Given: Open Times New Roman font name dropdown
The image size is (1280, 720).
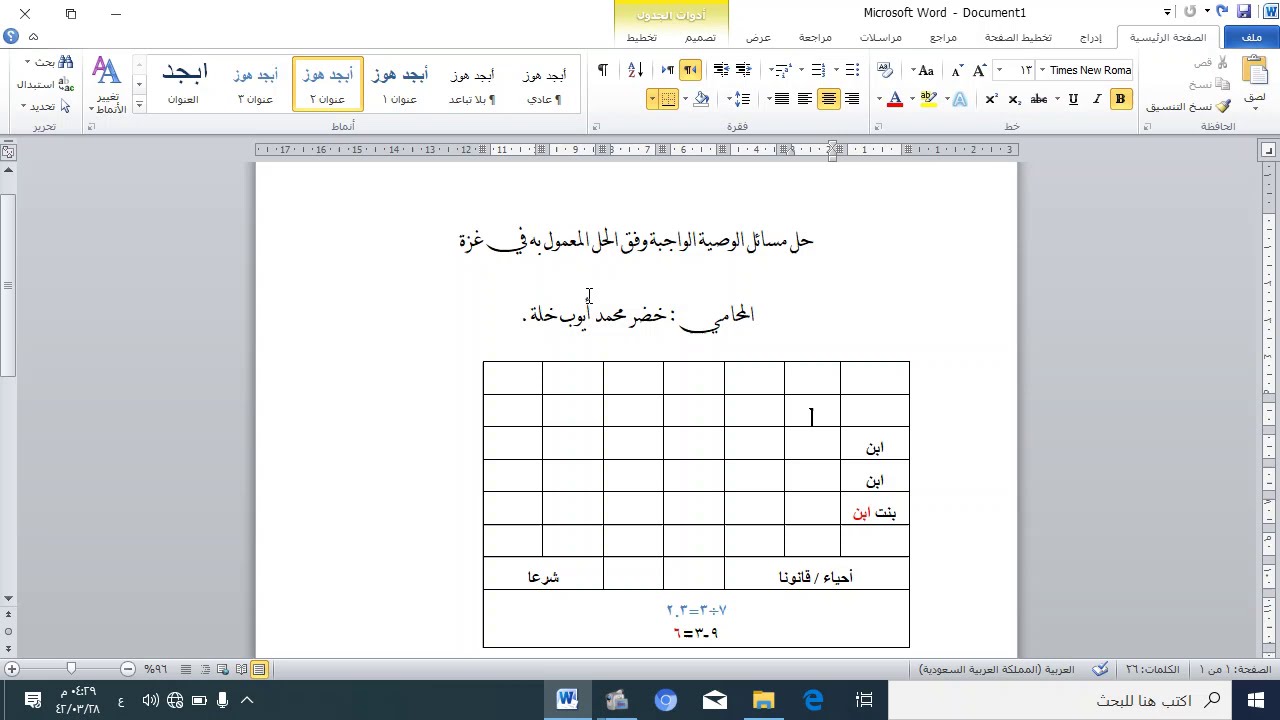Looking at the screenshot, I should pyautogui.click(x=1042, y=70).
